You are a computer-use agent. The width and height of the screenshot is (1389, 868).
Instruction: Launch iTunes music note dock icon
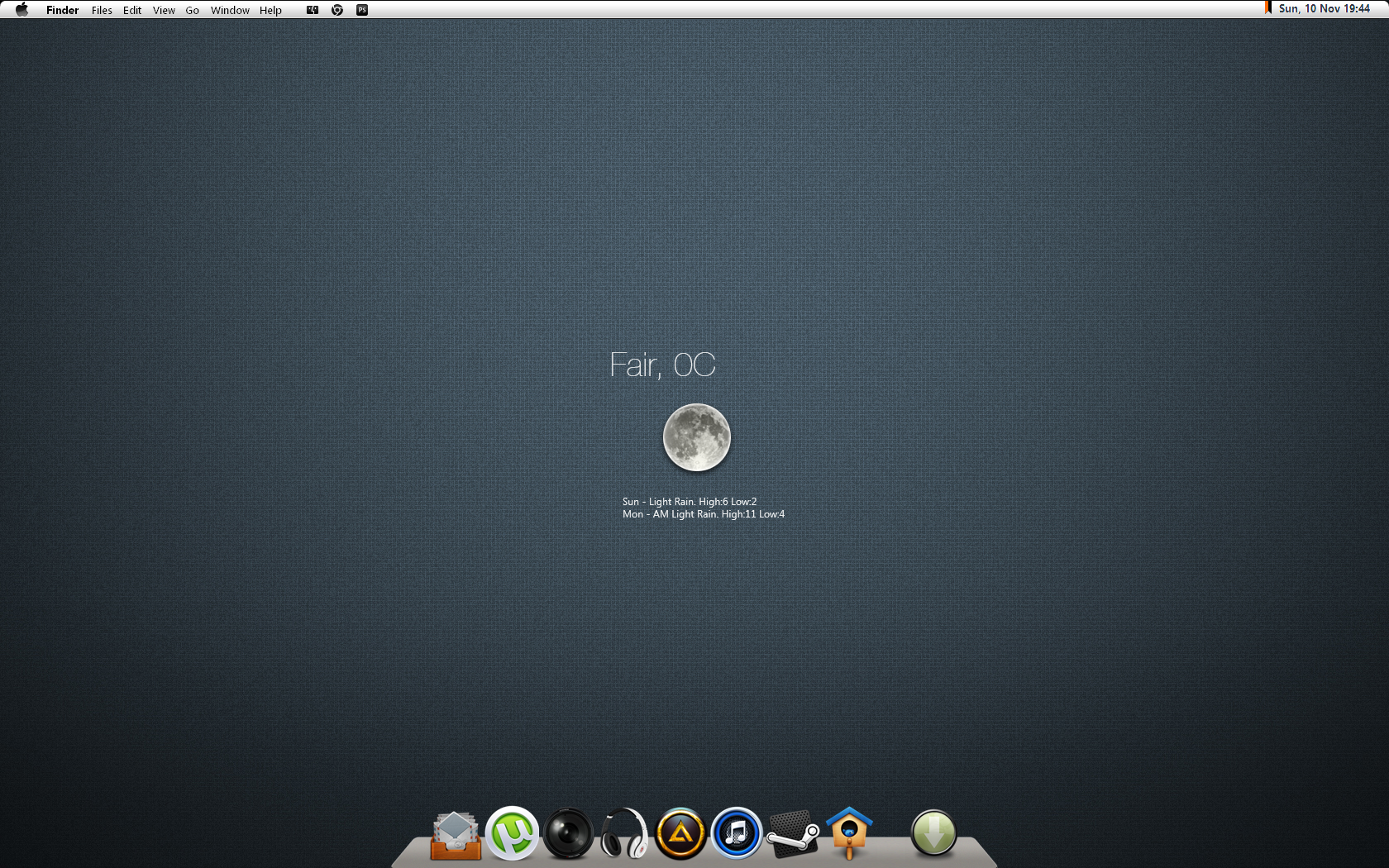(737, 833)
